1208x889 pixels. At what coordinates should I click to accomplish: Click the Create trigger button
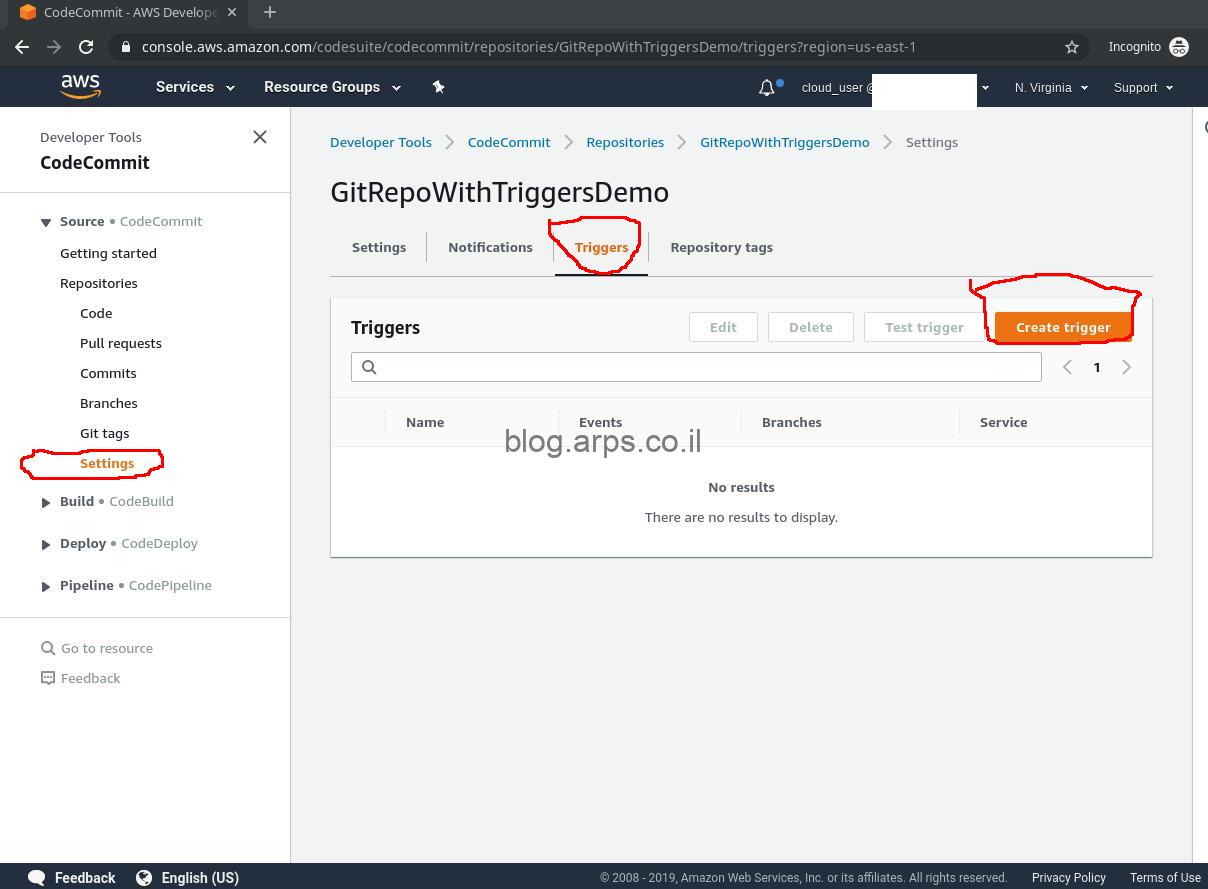coord(1063,327)
